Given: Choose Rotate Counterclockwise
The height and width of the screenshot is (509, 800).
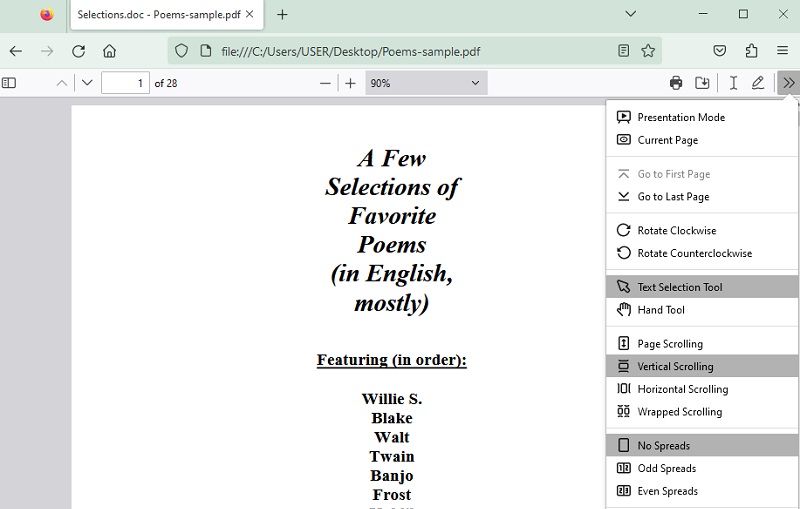Looking at the screenshot, I should point(702,253).
